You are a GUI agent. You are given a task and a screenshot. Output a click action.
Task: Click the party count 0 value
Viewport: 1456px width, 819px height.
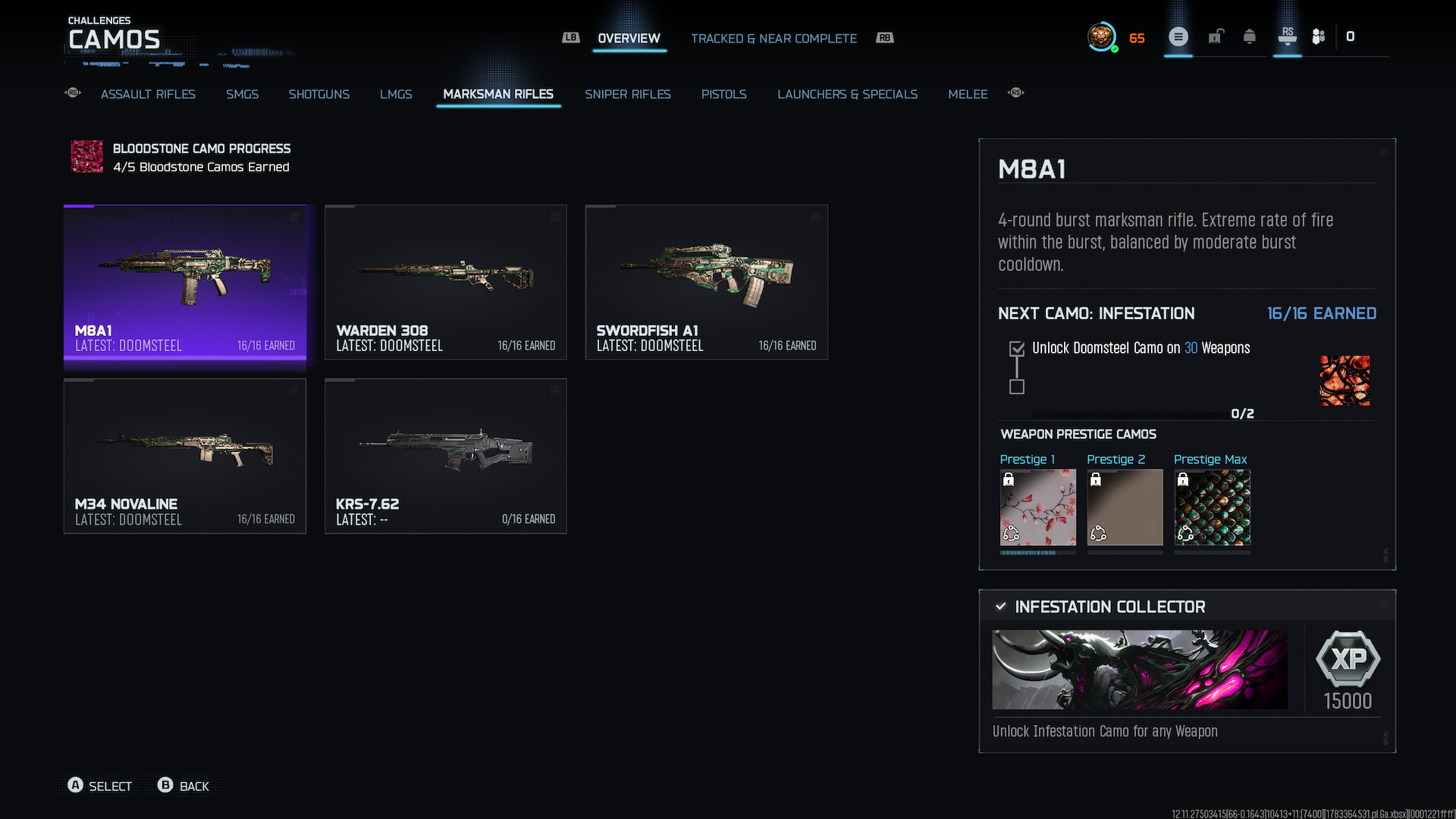pos(1350,36)
